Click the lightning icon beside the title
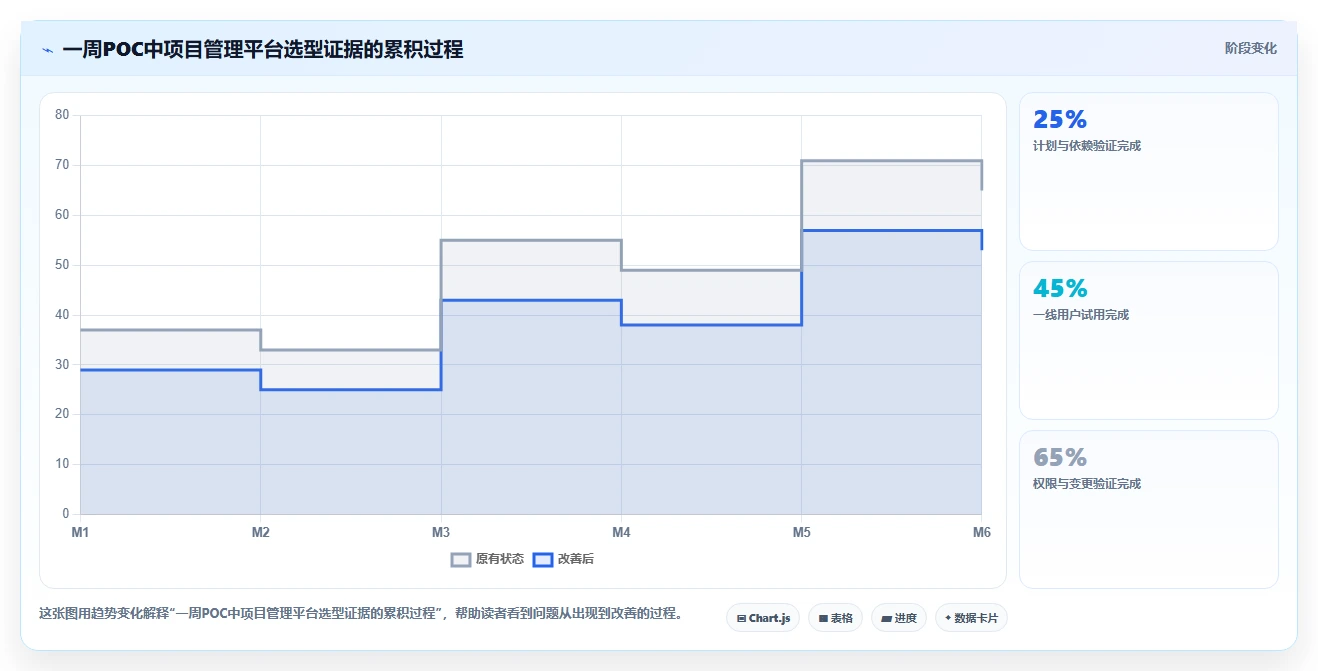Viewport: 1318px width, 671px height. click(47, 50)
